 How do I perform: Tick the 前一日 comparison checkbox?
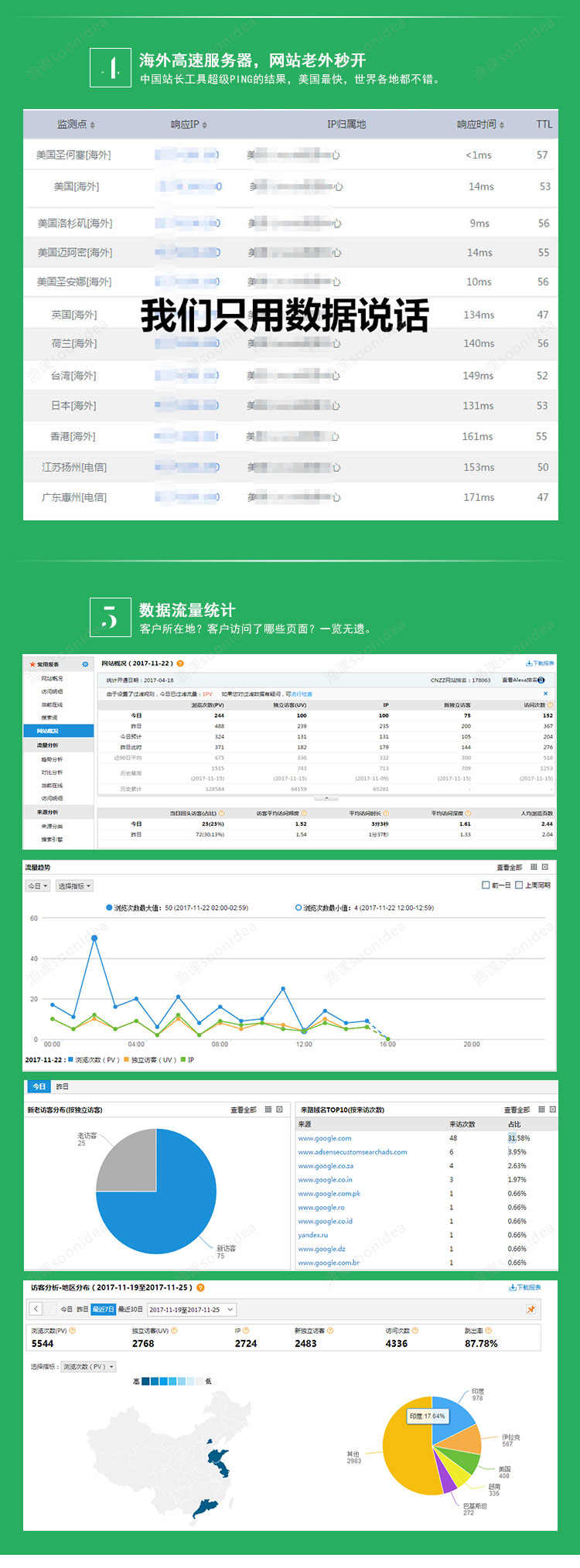click(486, 885)
